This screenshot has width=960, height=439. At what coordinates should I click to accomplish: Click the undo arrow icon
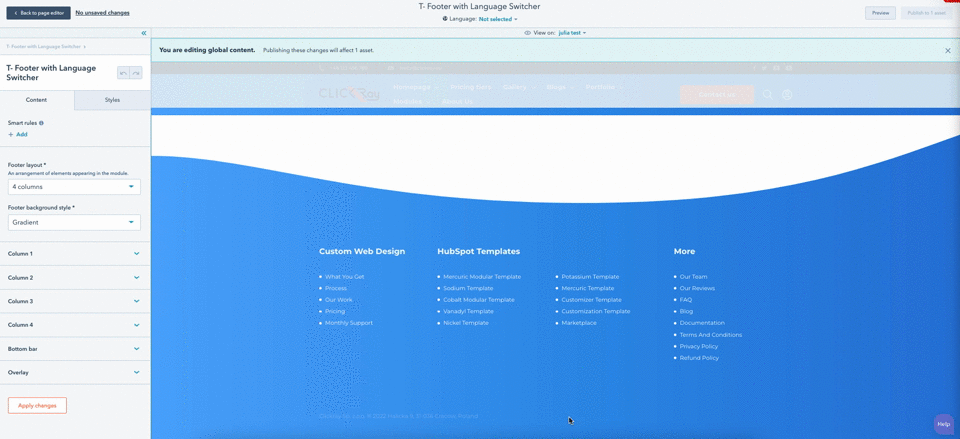click(123, 73)
